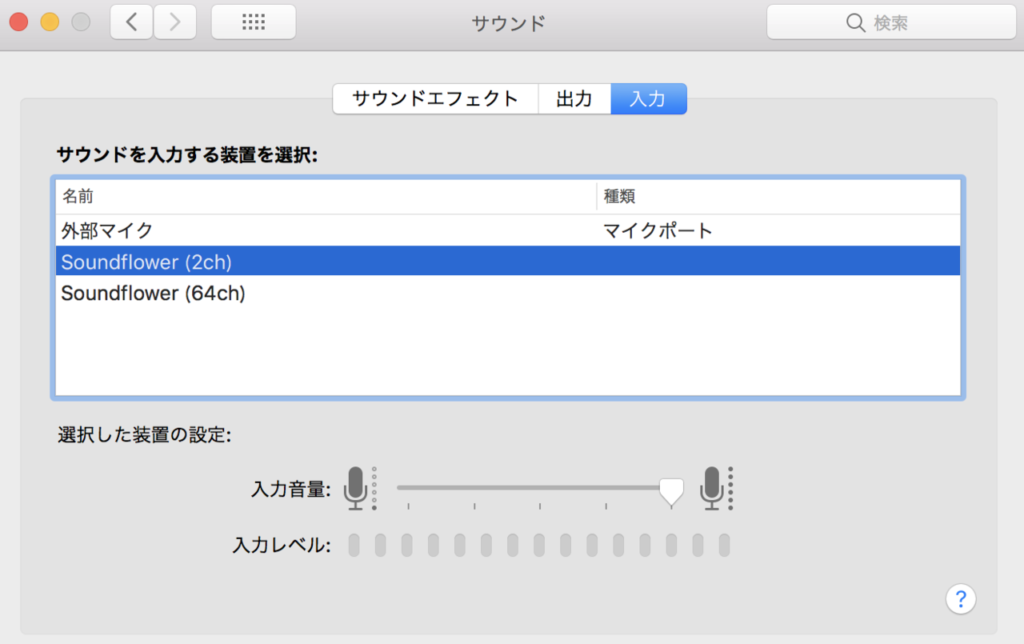Close the サウンド window

click(19, 22)
